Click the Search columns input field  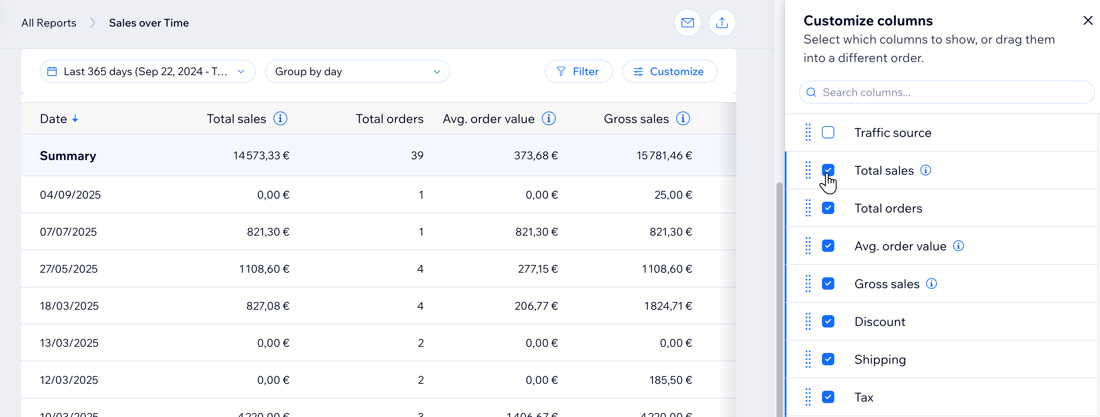coord(946,92)
